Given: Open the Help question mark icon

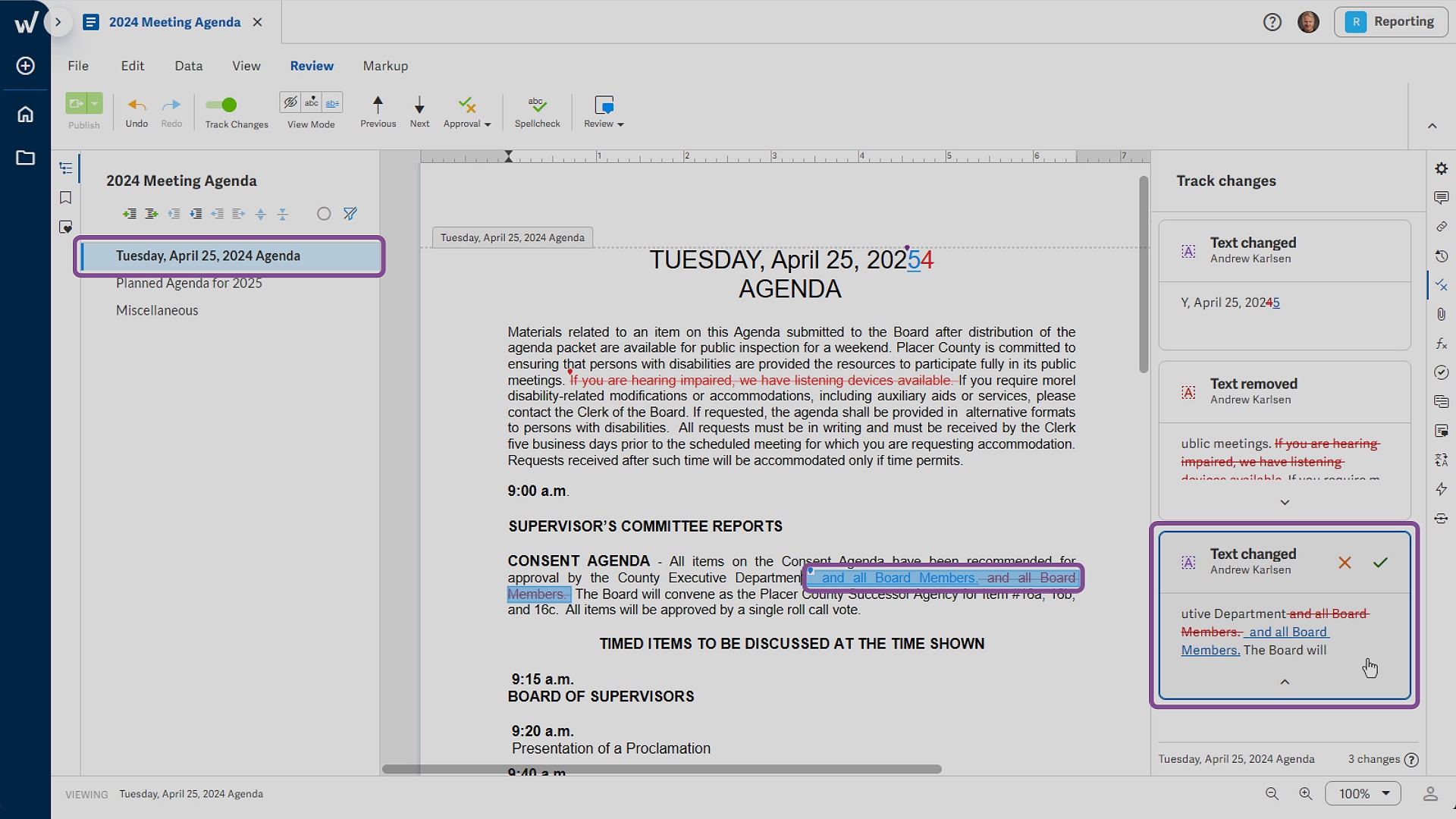Looking at the screenshot, I should 1272,22.
